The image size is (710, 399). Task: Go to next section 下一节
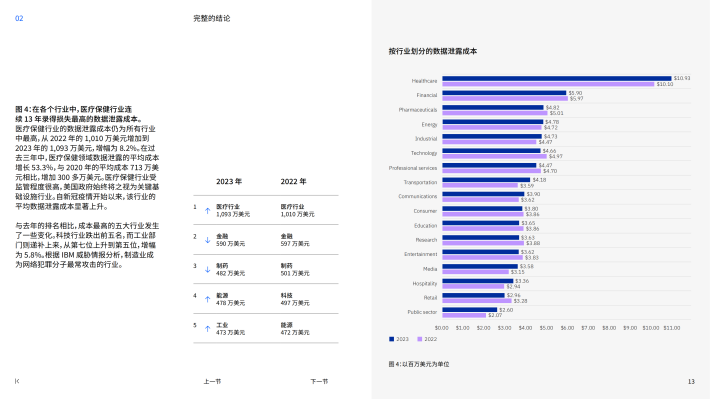point(319,381)
